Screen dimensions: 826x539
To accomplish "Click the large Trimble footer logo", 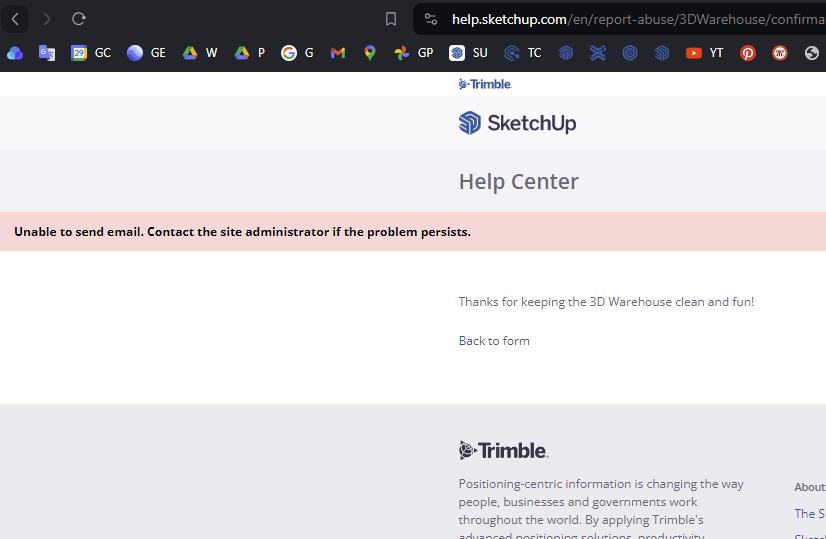I will (x=504, y=450).
